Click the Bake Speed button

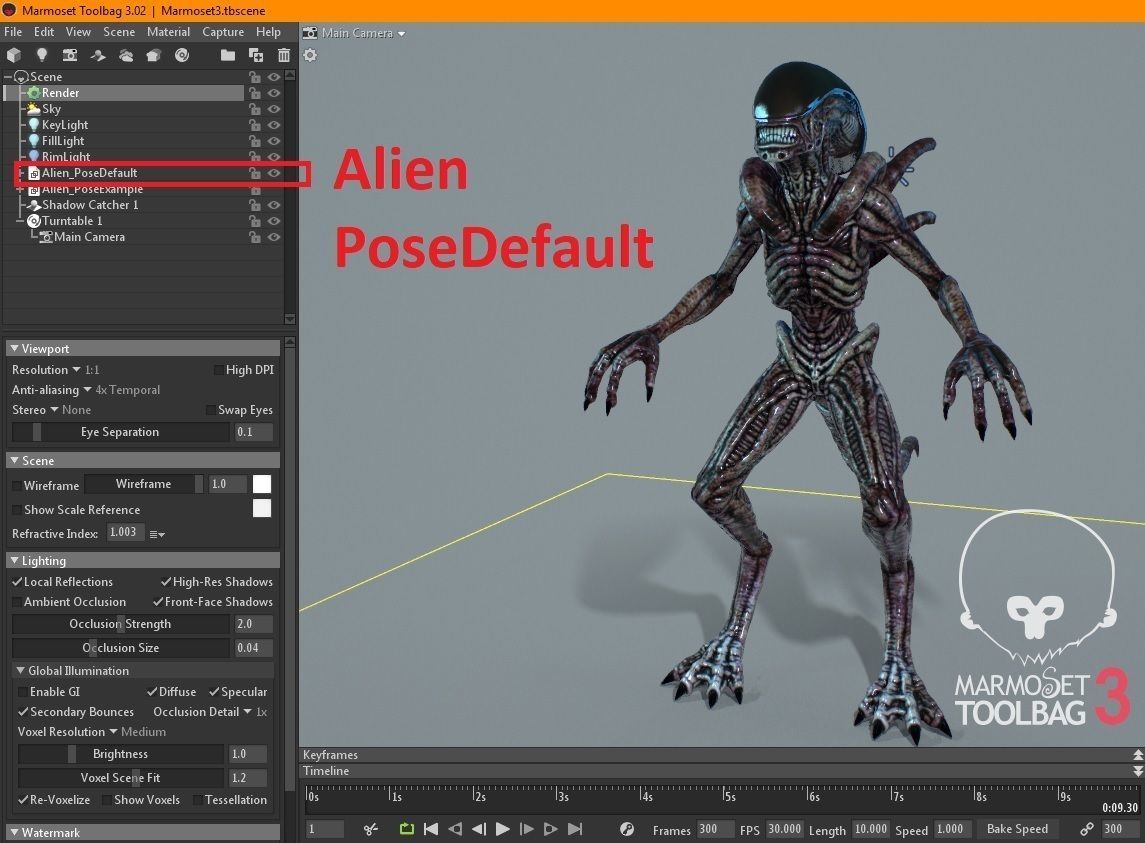(1017, 828)
